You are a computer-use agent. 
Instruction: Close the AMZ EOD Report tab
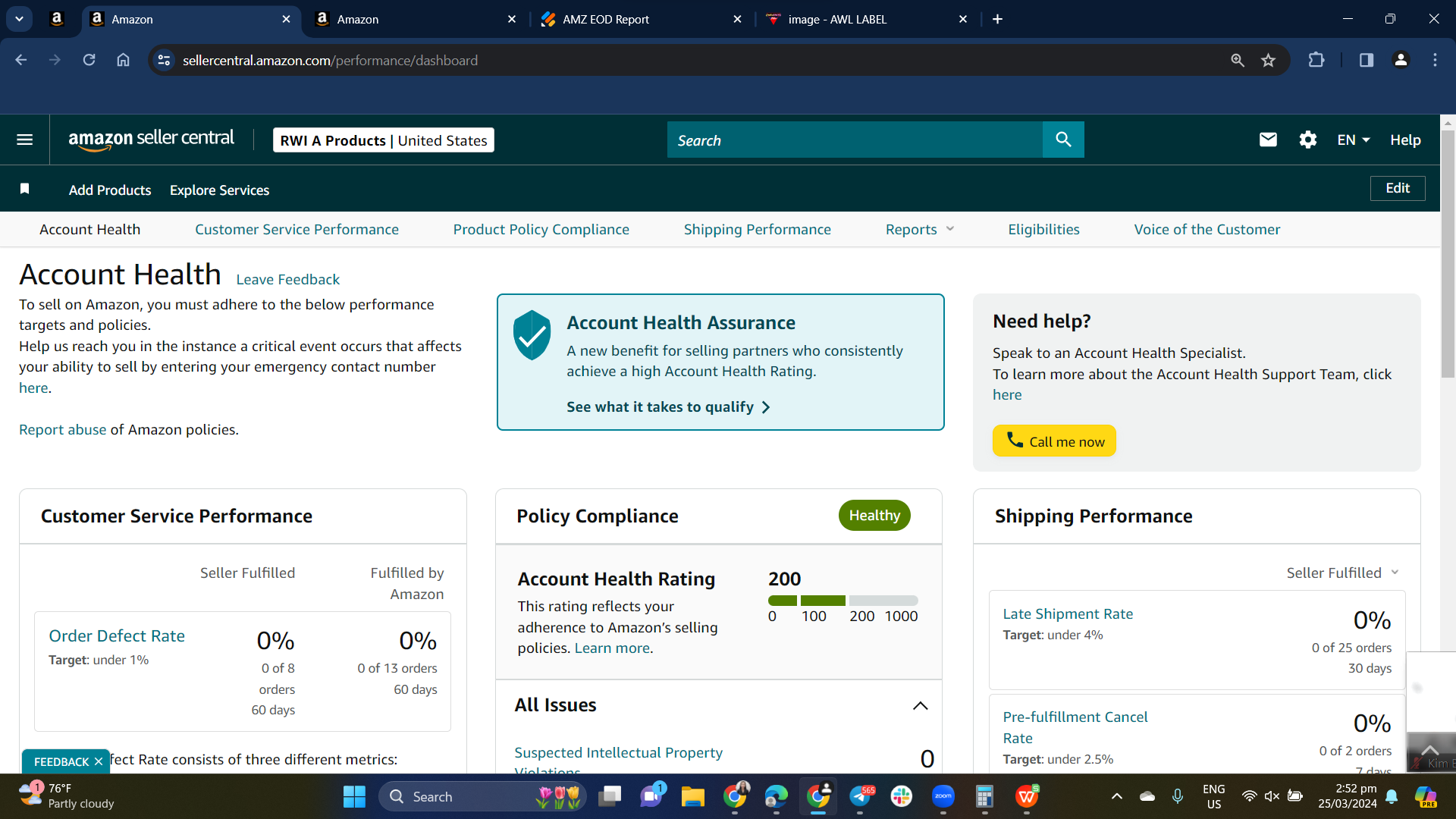[x=737, y=19]
